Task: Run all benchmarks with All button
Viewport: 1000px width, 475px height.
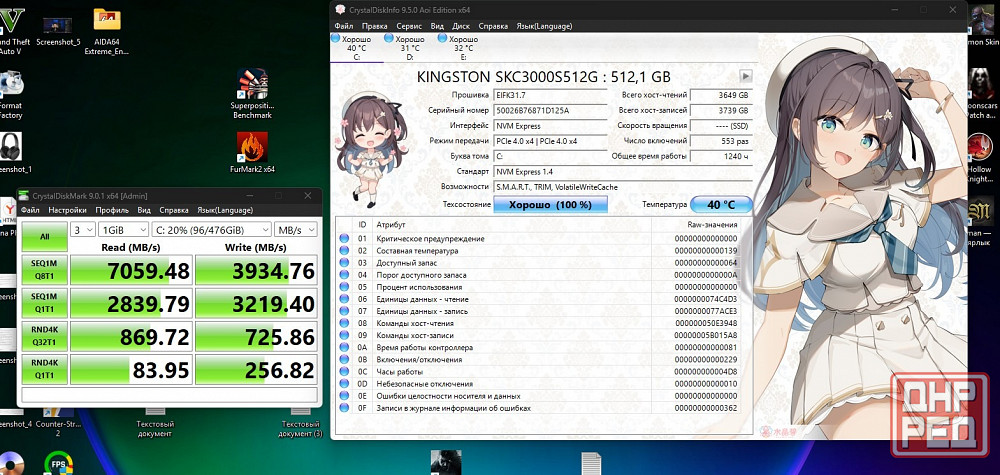Action: pyautogui.click(x=44, y=236)
